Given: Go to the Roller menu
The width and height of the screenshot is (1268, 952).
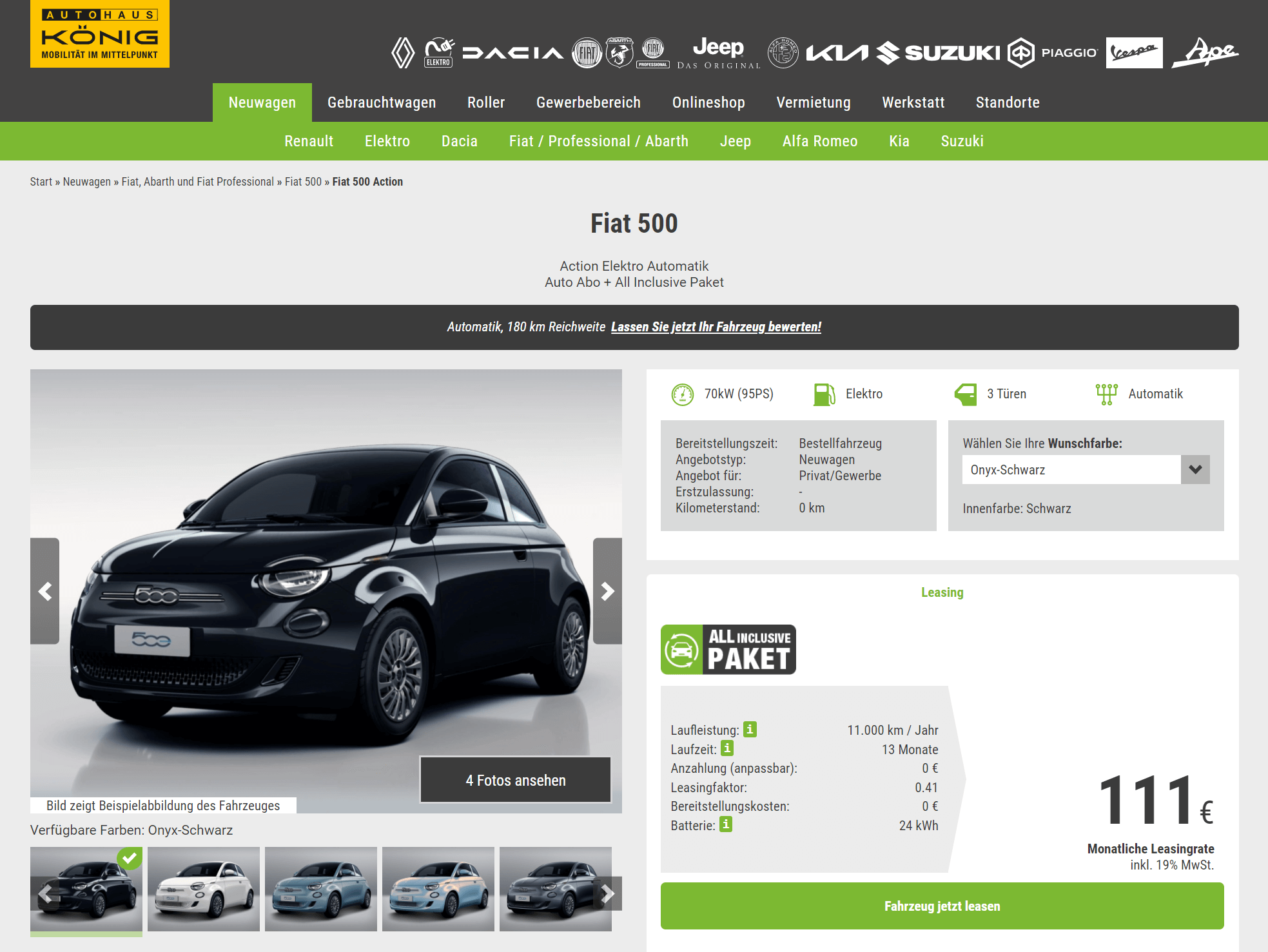Looking at the screenshot, I should (x=486, y=102).
